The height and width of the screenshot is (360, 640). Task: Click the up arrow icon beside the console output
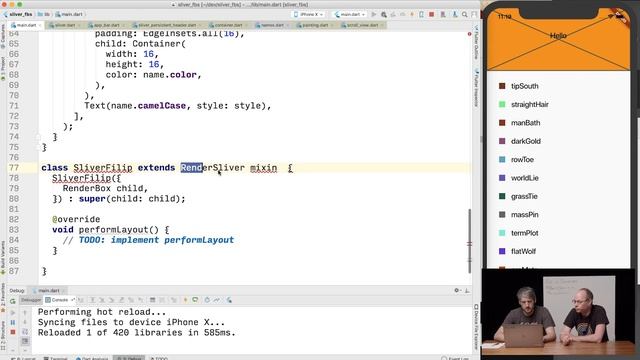[25, 313]
